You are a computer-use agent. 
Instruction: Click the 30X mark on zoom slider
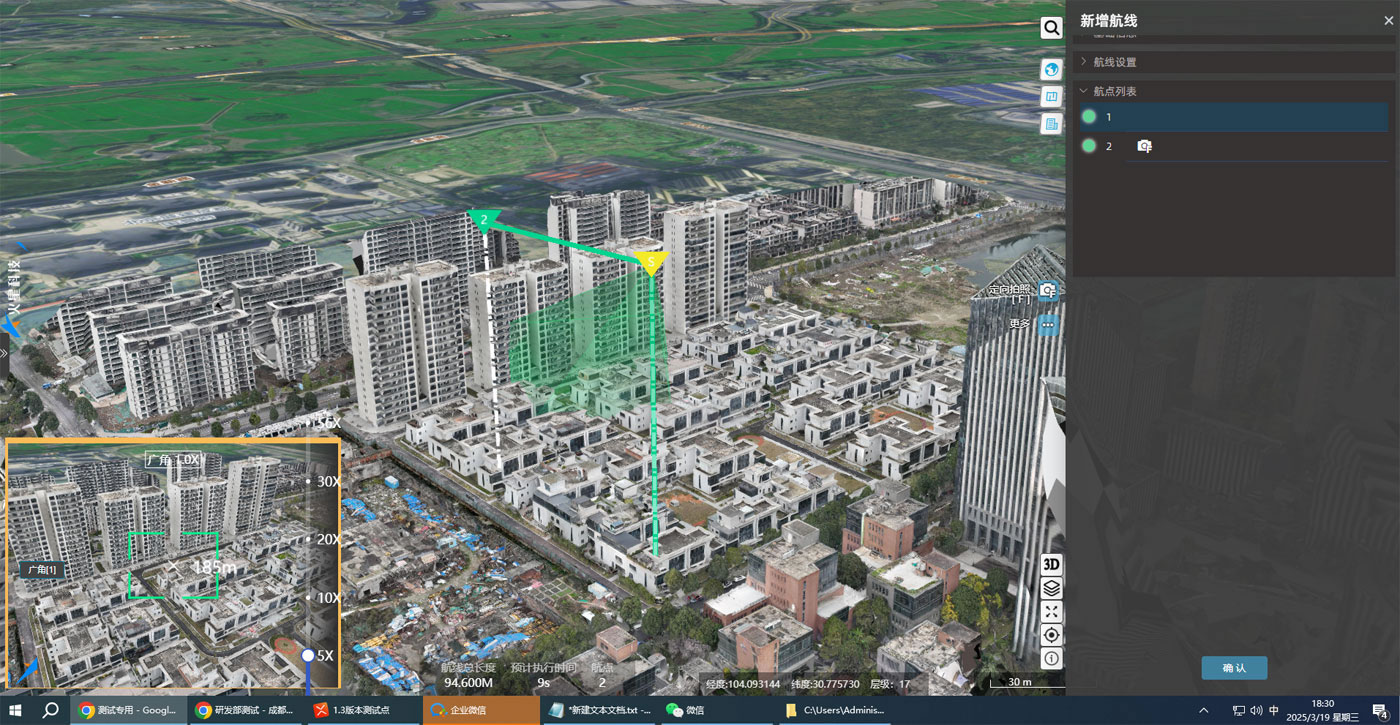click(x=324, y=481)
